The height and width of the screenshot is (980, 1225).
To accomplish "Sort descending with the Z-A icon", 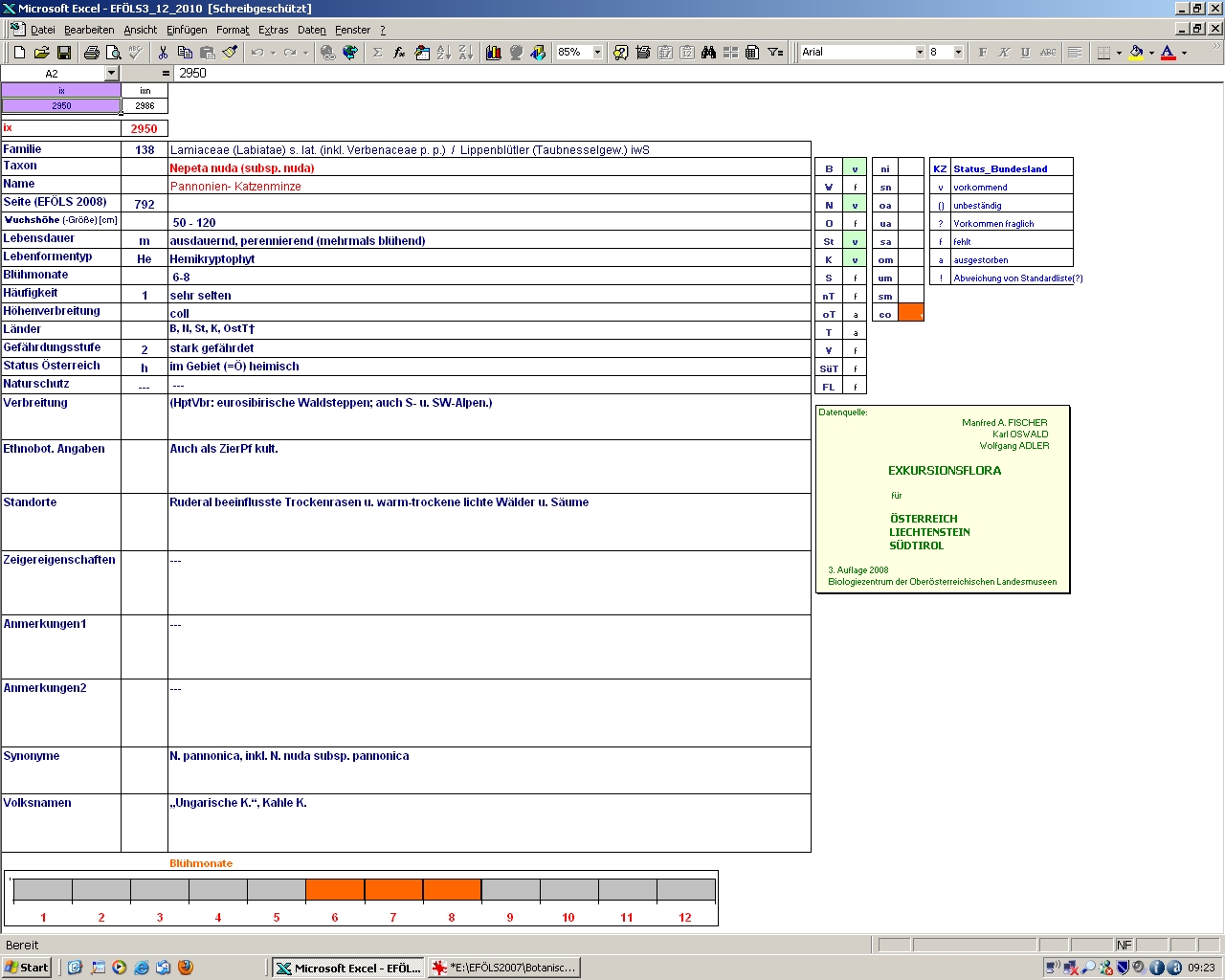I will point(465,53).
